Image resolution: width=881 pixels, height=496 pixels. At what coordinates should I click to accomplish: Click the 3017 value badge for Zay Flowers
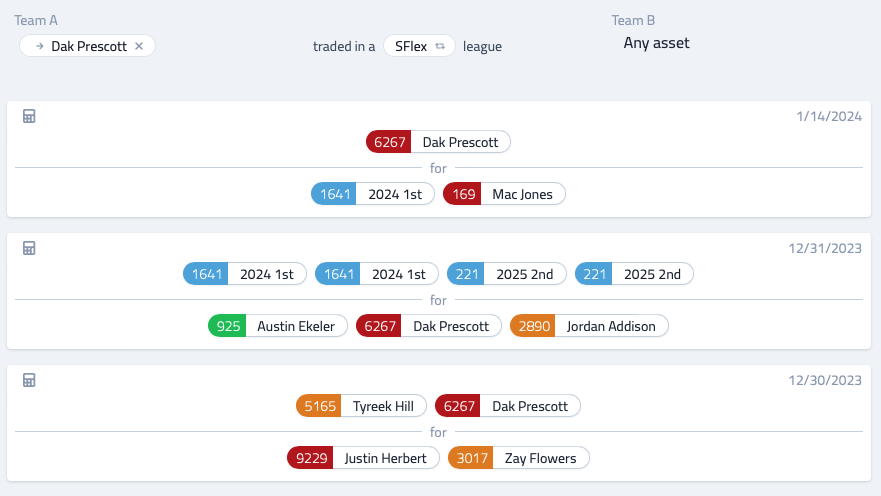pos(471,458)
